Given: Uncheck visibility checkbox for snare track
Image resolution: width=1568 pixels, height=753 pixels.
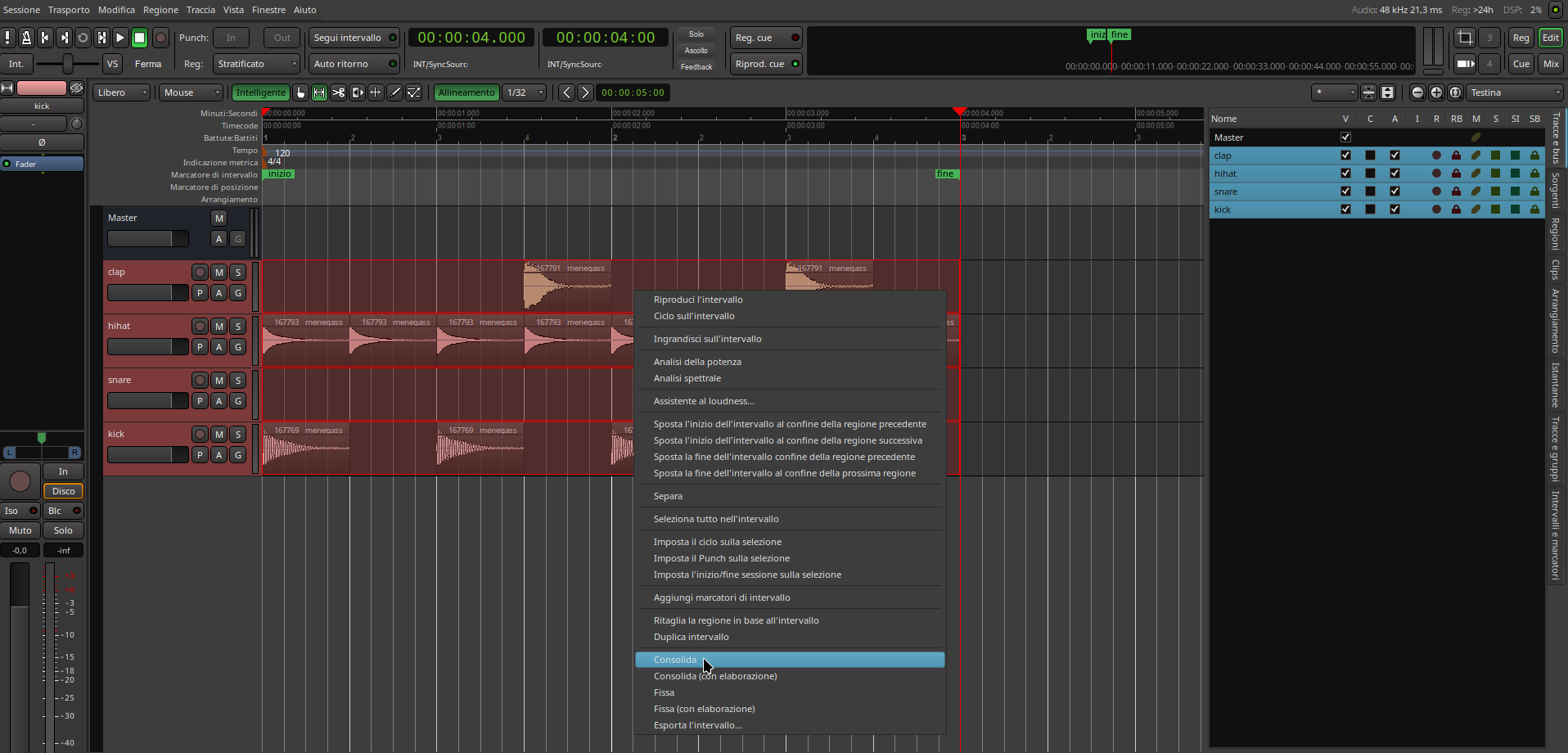Looking at the screenshot, I should click(x=1345, y=192).
